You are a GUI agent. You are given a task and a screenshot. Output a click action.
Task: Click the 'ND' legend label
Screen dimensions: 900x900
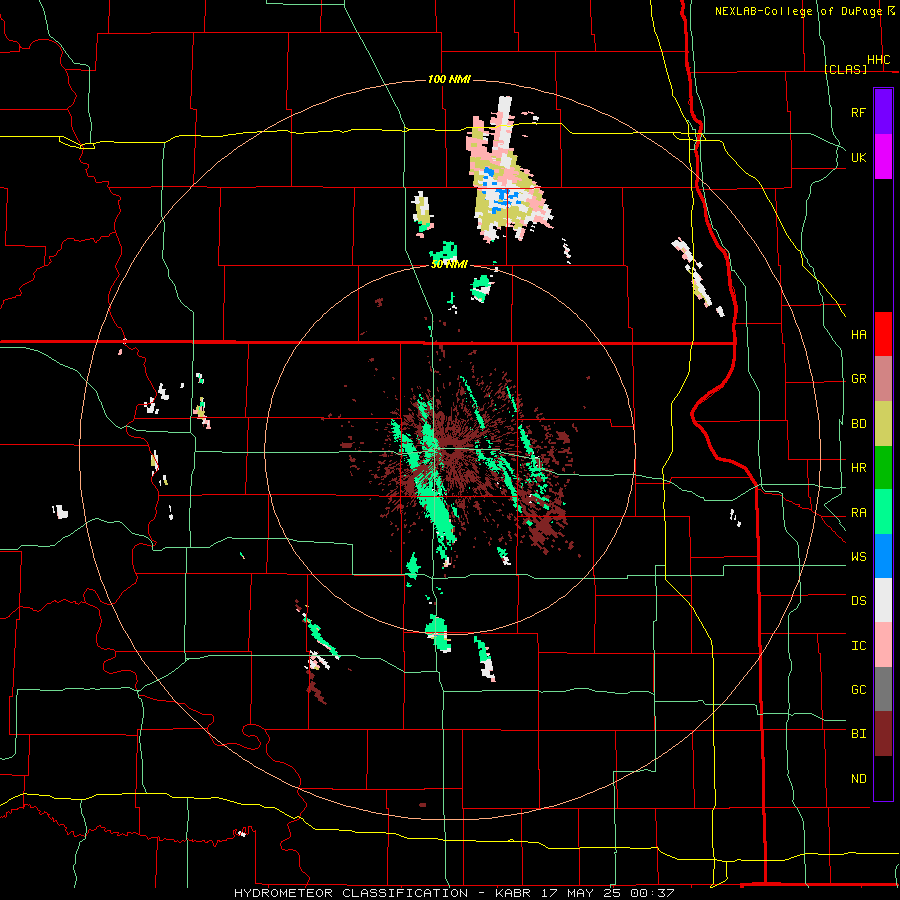(858, 779)
